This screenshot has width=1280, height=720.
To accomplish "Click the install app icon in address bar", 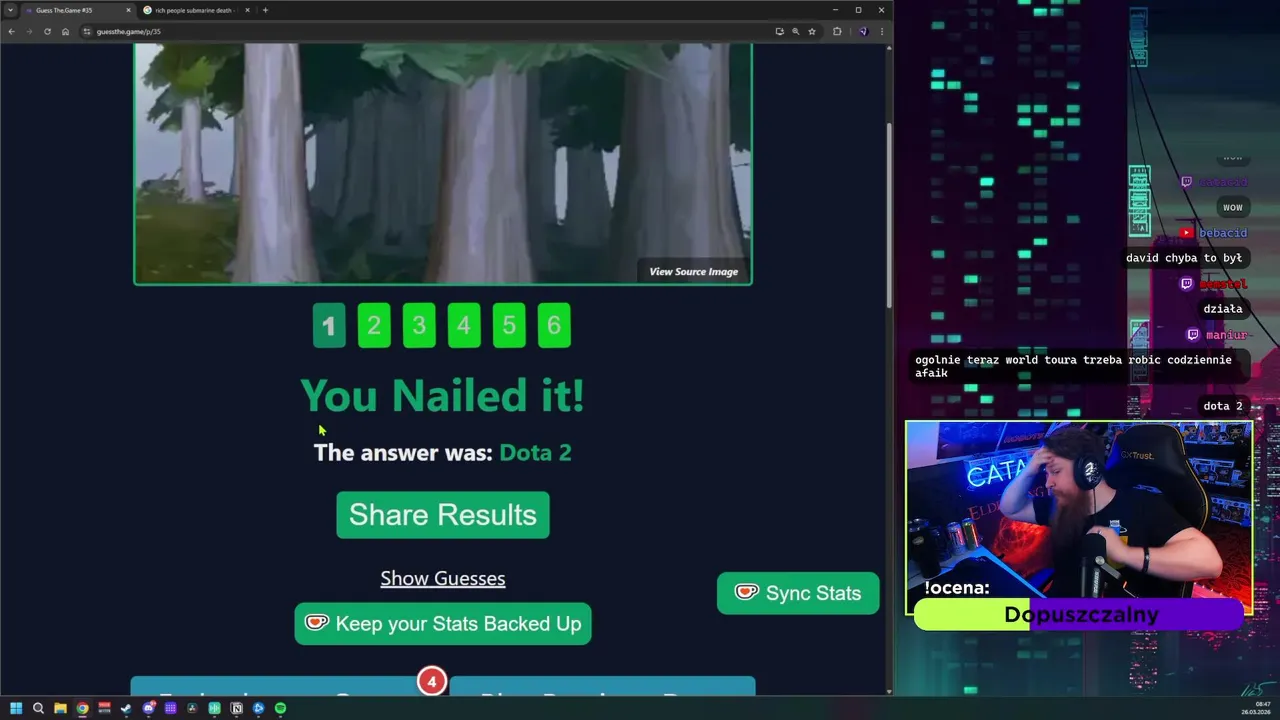I will coord(779,31).
